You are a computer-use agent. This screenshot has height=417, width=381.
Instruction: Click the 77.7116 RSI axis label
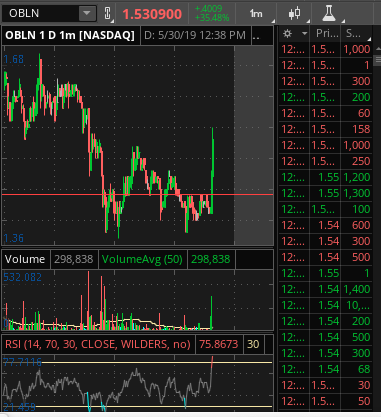22,362
